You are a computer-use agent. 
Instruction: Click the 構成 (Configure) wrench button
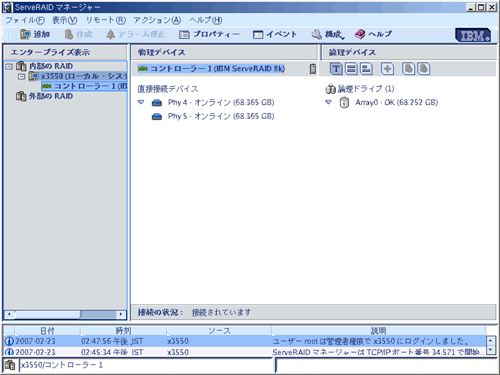327,34
